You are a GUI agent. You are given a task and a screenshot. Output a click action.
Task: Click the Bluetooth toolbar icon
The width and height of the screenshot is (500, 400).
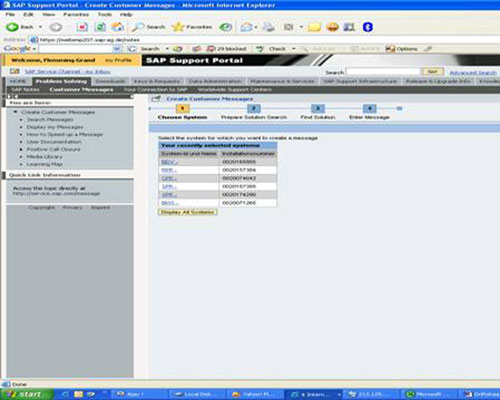(x=367, y=27)
